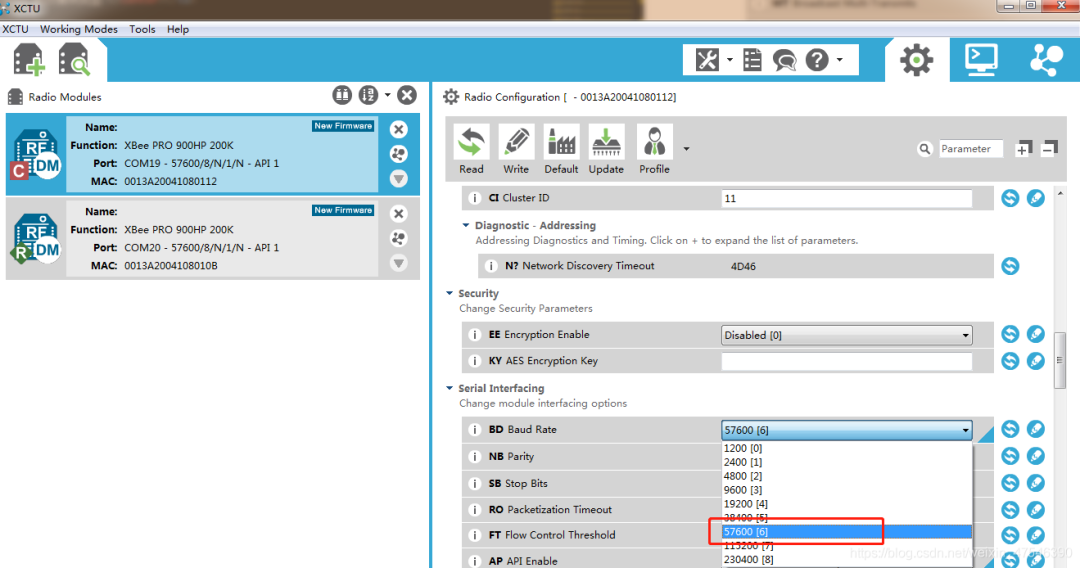Switch to Consoles working mode
The height and width of the screenshot is (568, 1080).
coord(981,60)
